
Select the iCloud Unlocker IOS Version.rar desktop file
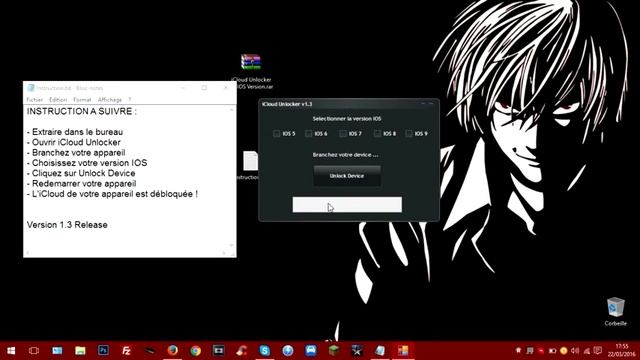coord(251,71)
